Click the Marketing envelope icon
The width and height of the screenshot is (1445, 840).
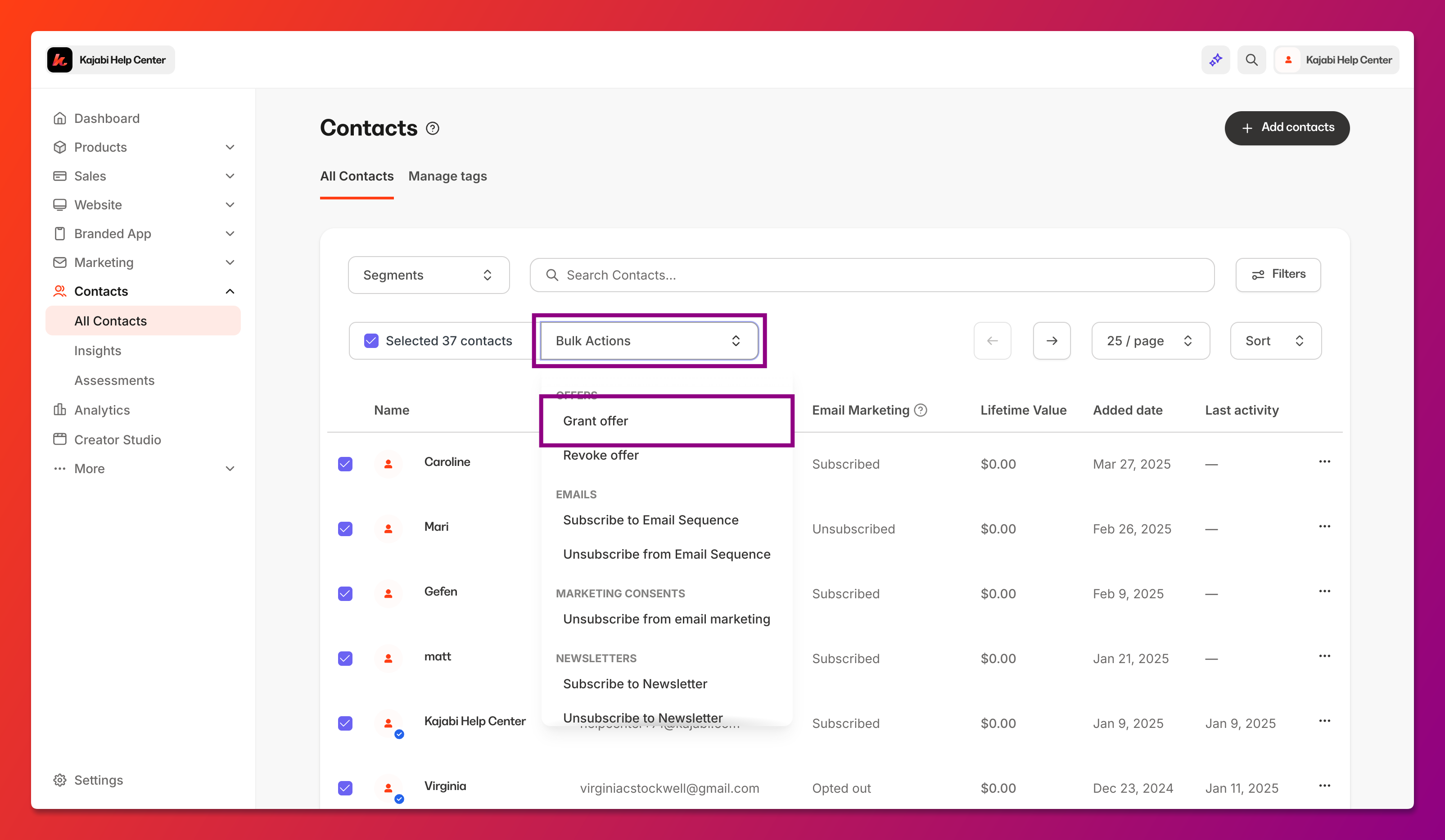click(x=59, y=262)
